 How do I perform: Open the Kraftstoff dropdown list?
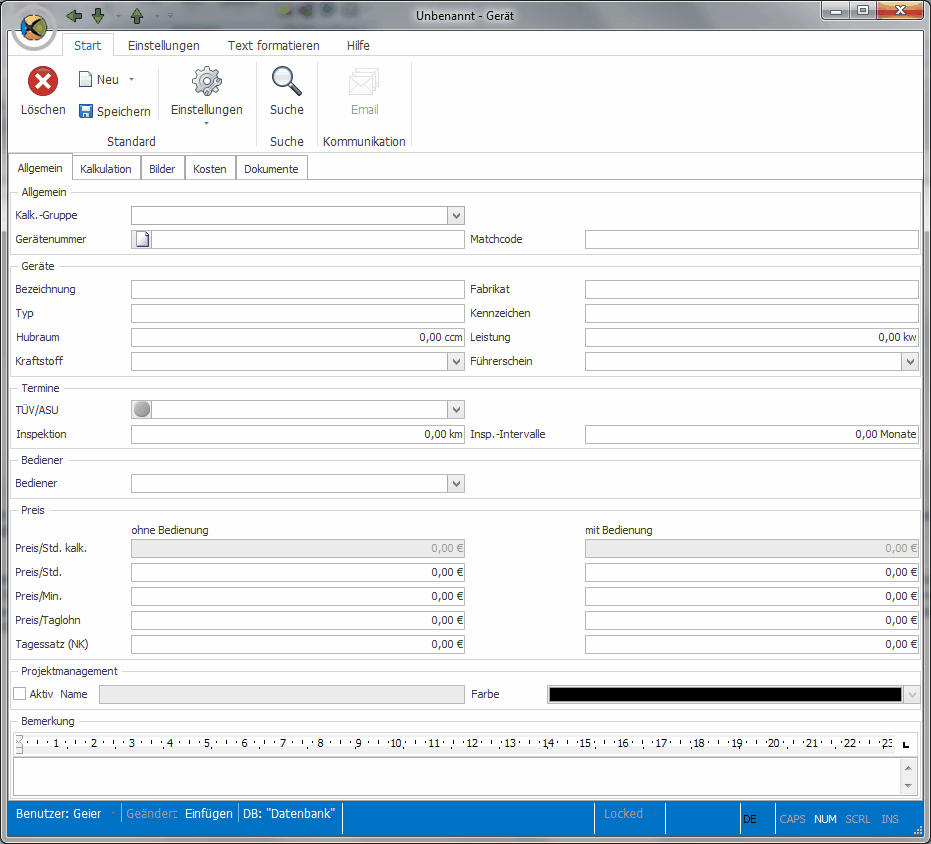456,361
